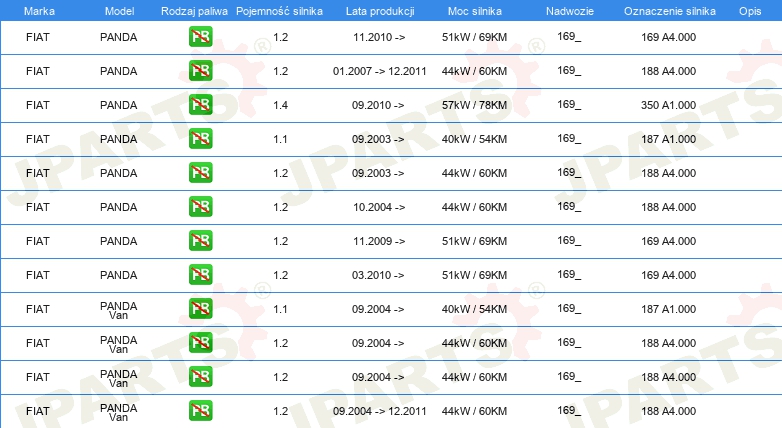
Task: Click the production date 03.2010 ->
Action: tap(378, 275)
